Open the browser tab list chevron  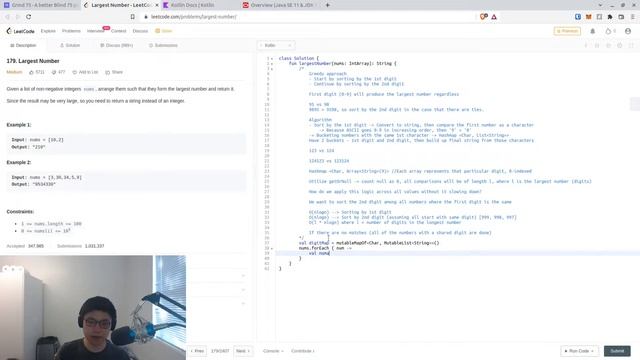(600, 5)
